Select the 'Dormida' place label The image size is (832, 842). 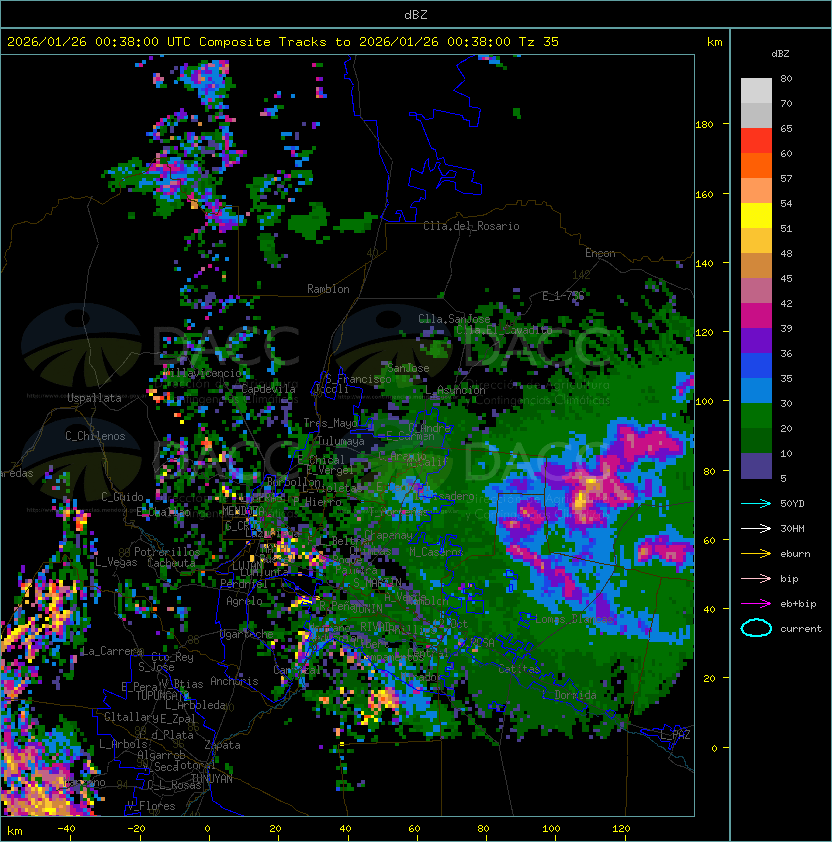575,695
